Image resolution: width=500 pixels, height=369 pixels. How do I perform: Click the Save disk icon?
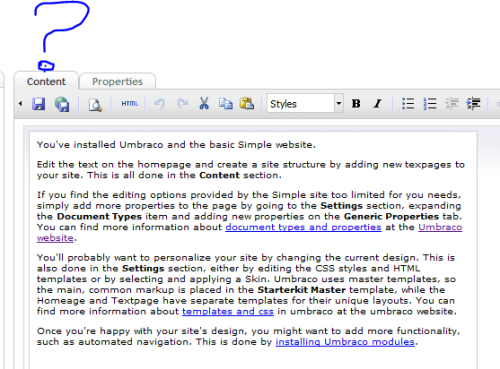[x=38, y=104]
